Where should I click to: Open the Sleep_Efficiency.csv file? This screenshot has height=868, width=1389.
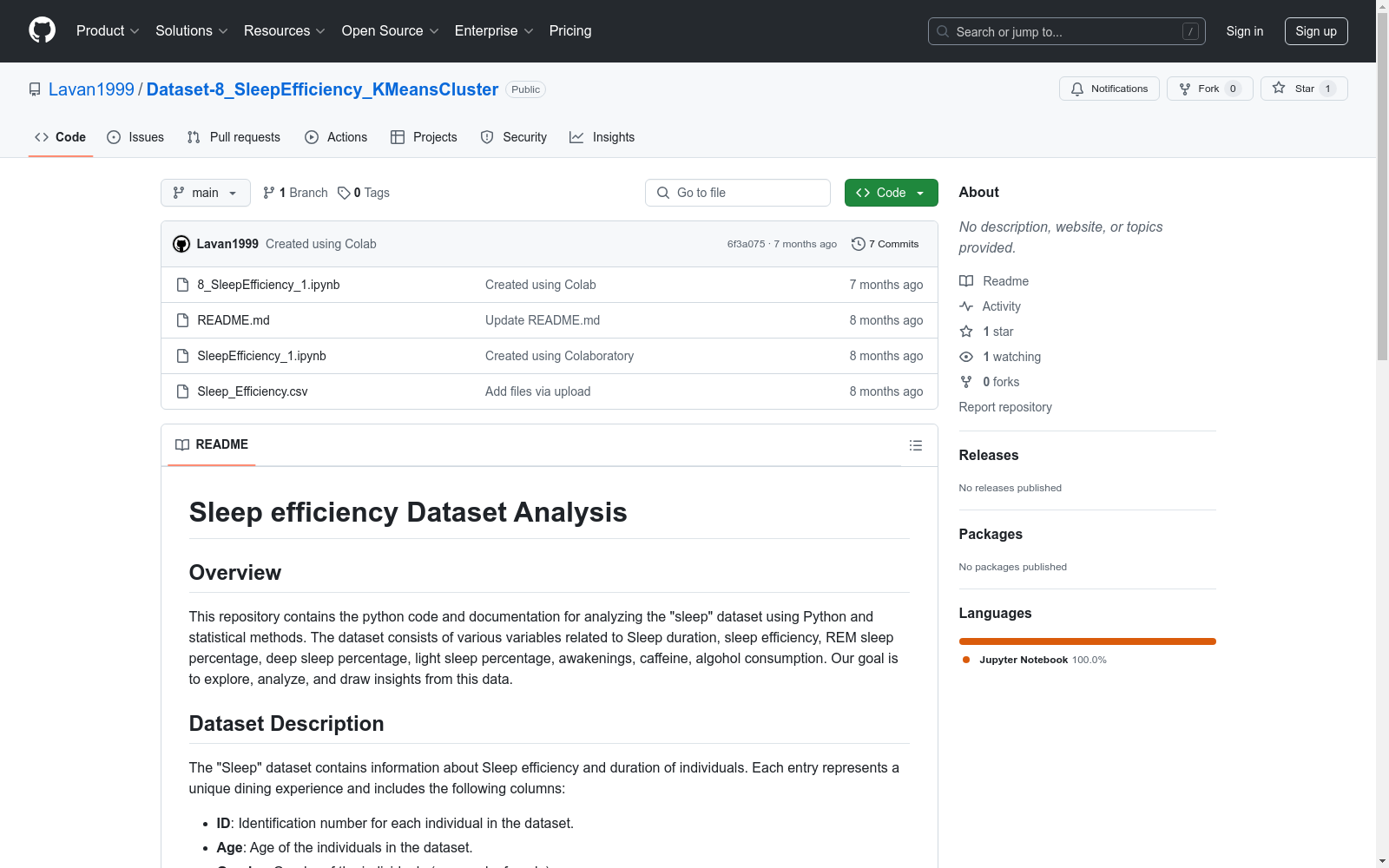[x=252, y=391]
